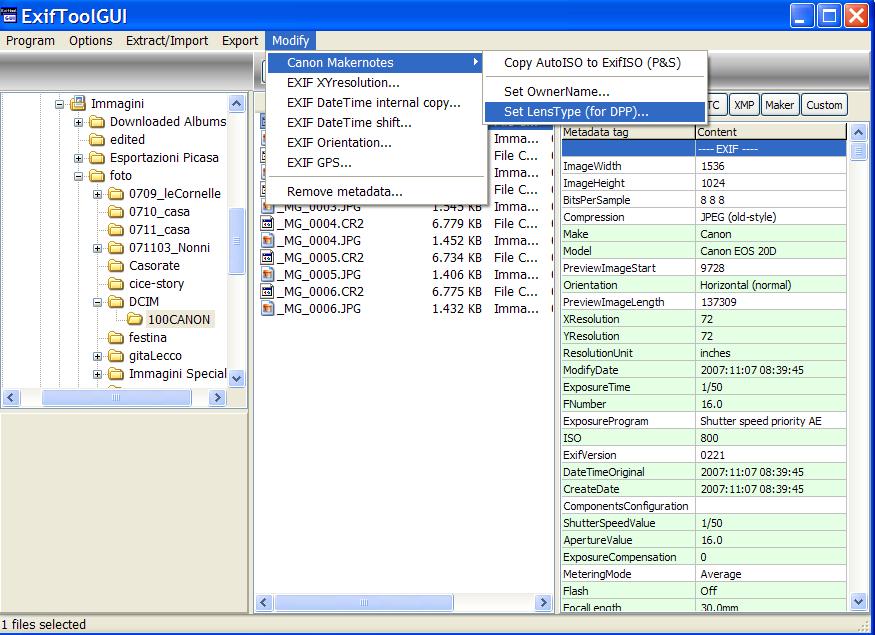Open the Export menu
This screenshot has height=635, width=875.
pos(239,41)
